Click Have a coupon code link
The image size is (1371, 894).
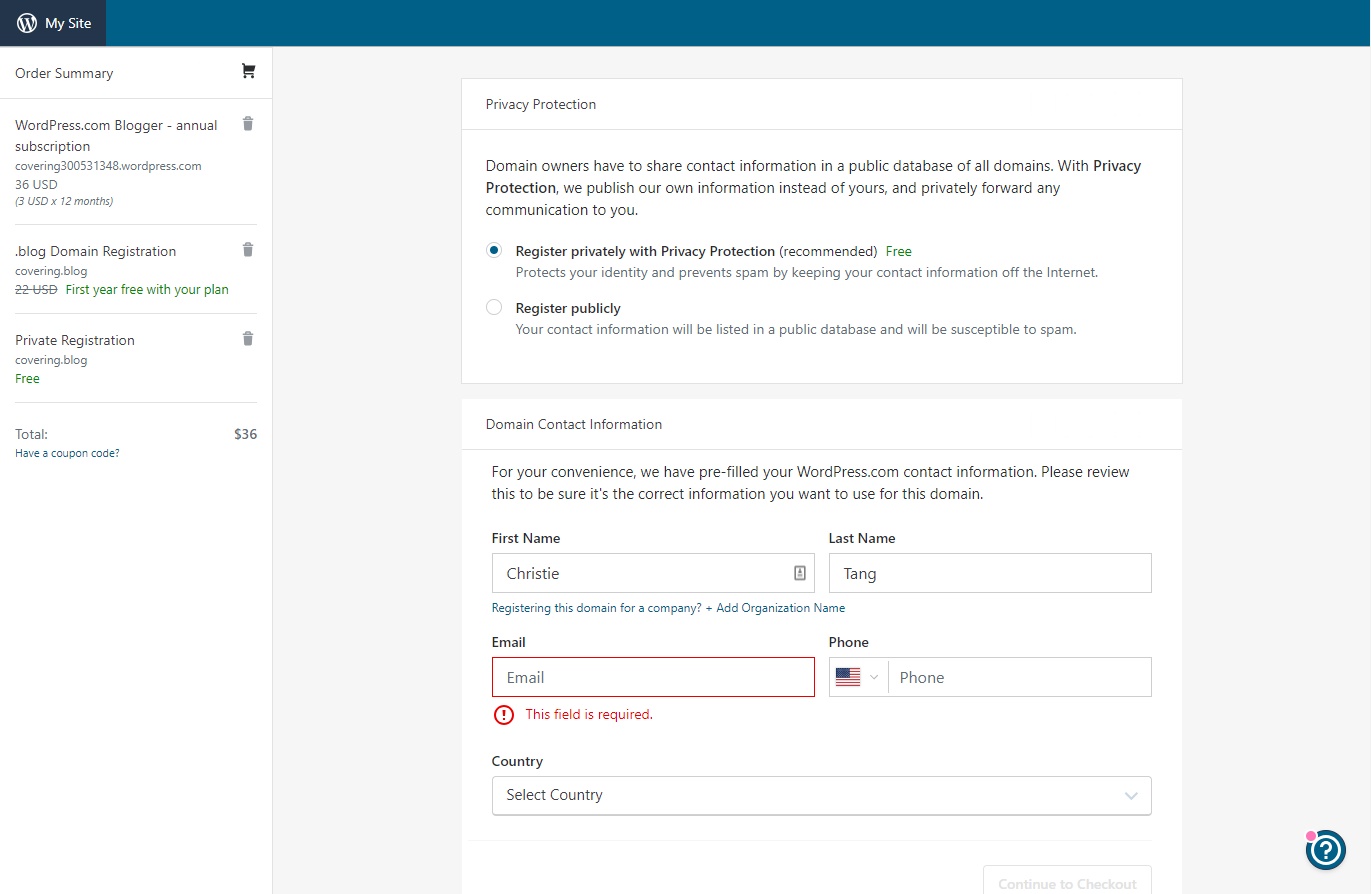(x=67, y=453)
